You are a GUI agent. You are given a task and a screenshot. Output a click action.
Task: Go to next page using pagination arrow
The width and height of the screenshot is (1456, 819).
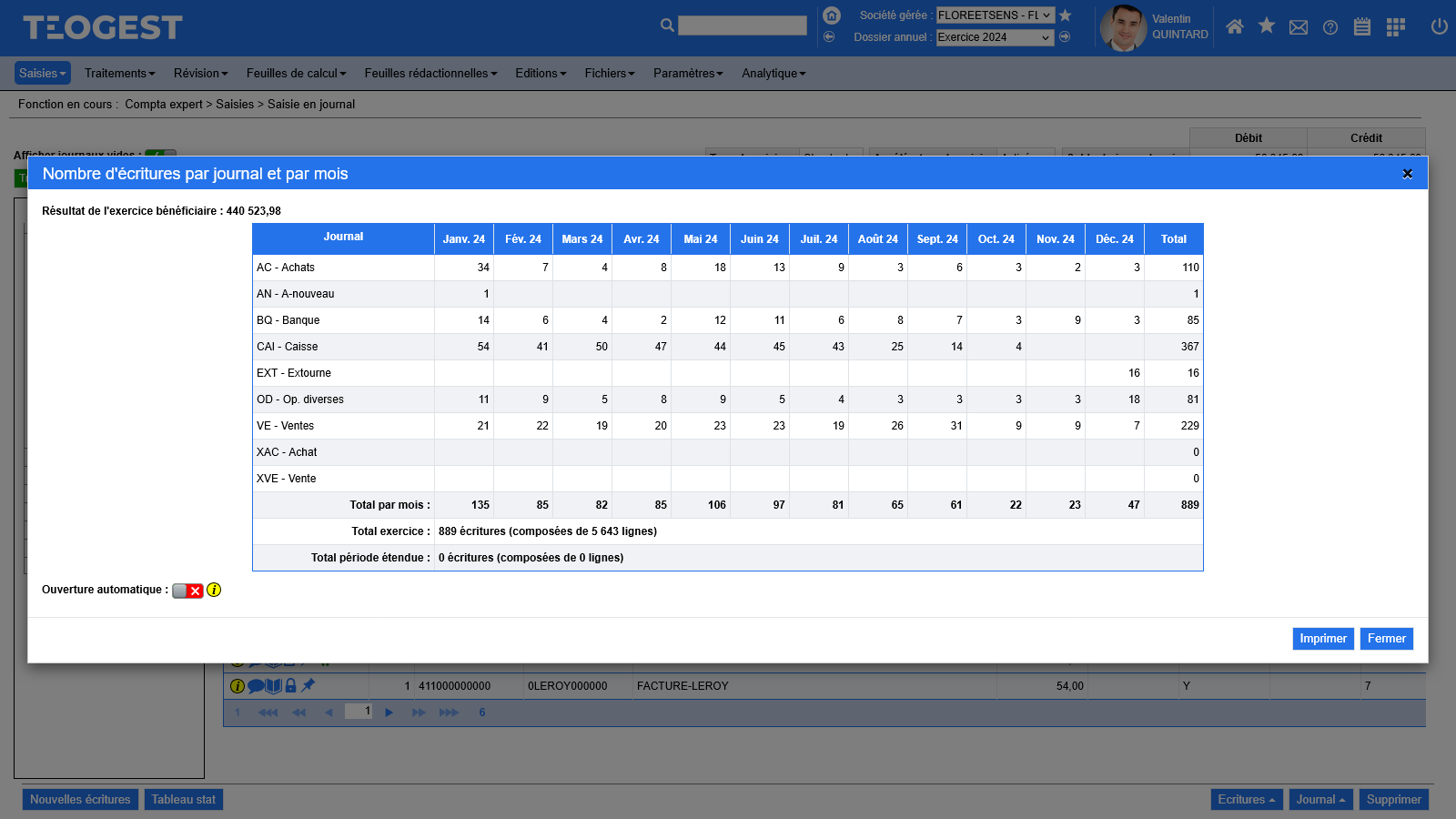pyautogui.click(x=389, y=713)
